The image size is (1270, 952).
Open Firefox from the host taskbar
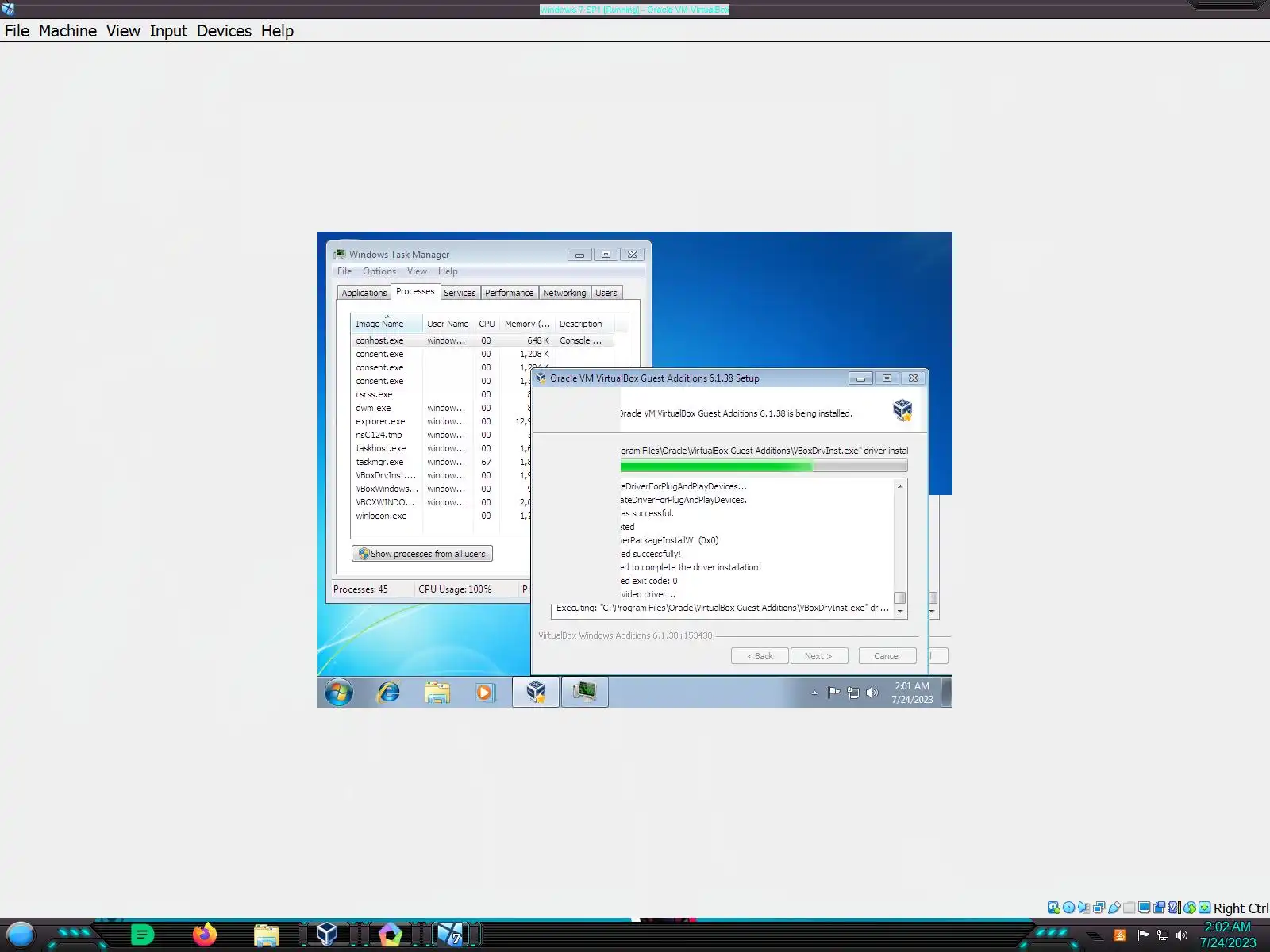pos(205,935)
